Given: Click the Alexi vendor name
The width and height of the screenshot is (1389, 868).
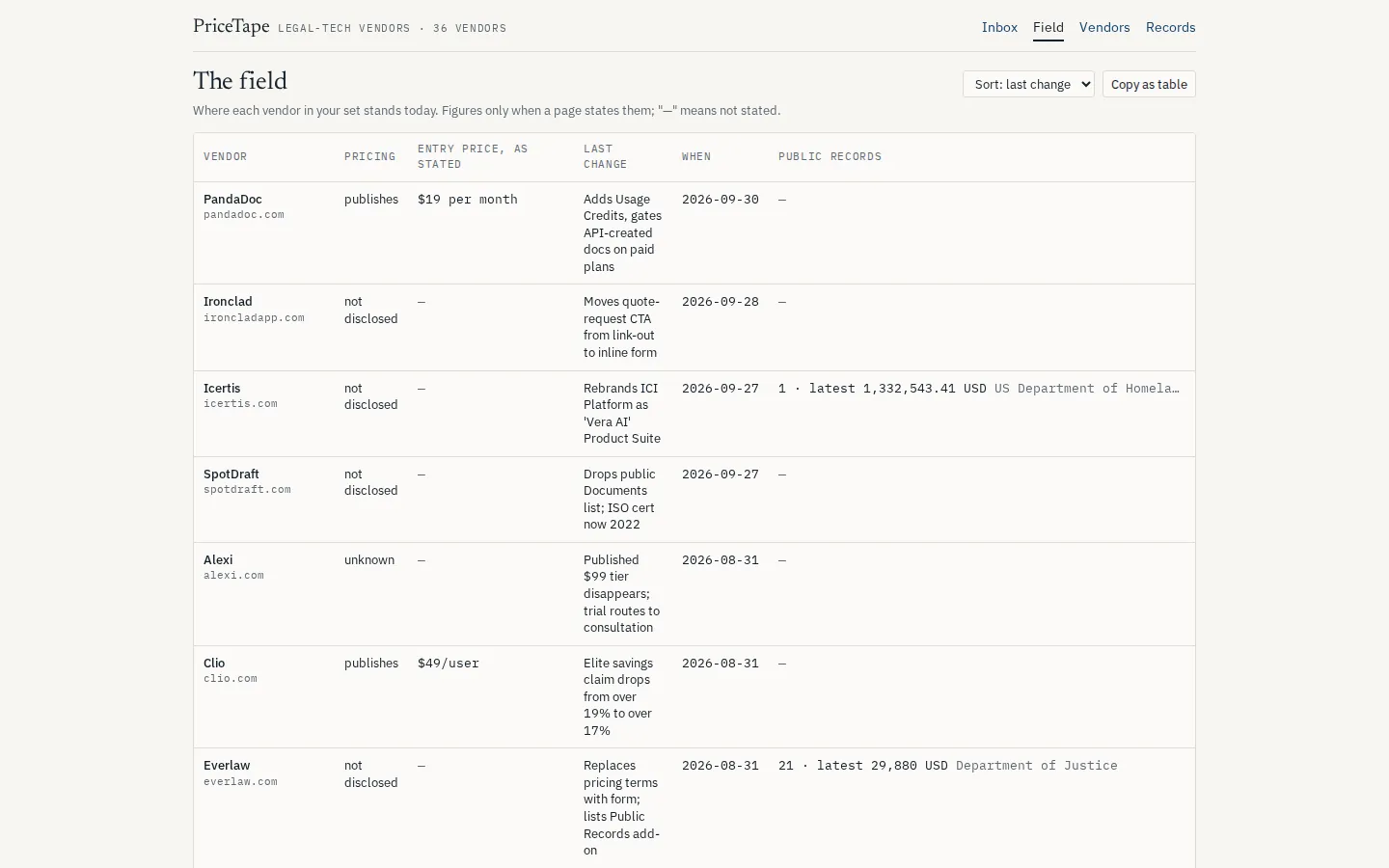Looking at the screenshot, I should click(218, 559).
